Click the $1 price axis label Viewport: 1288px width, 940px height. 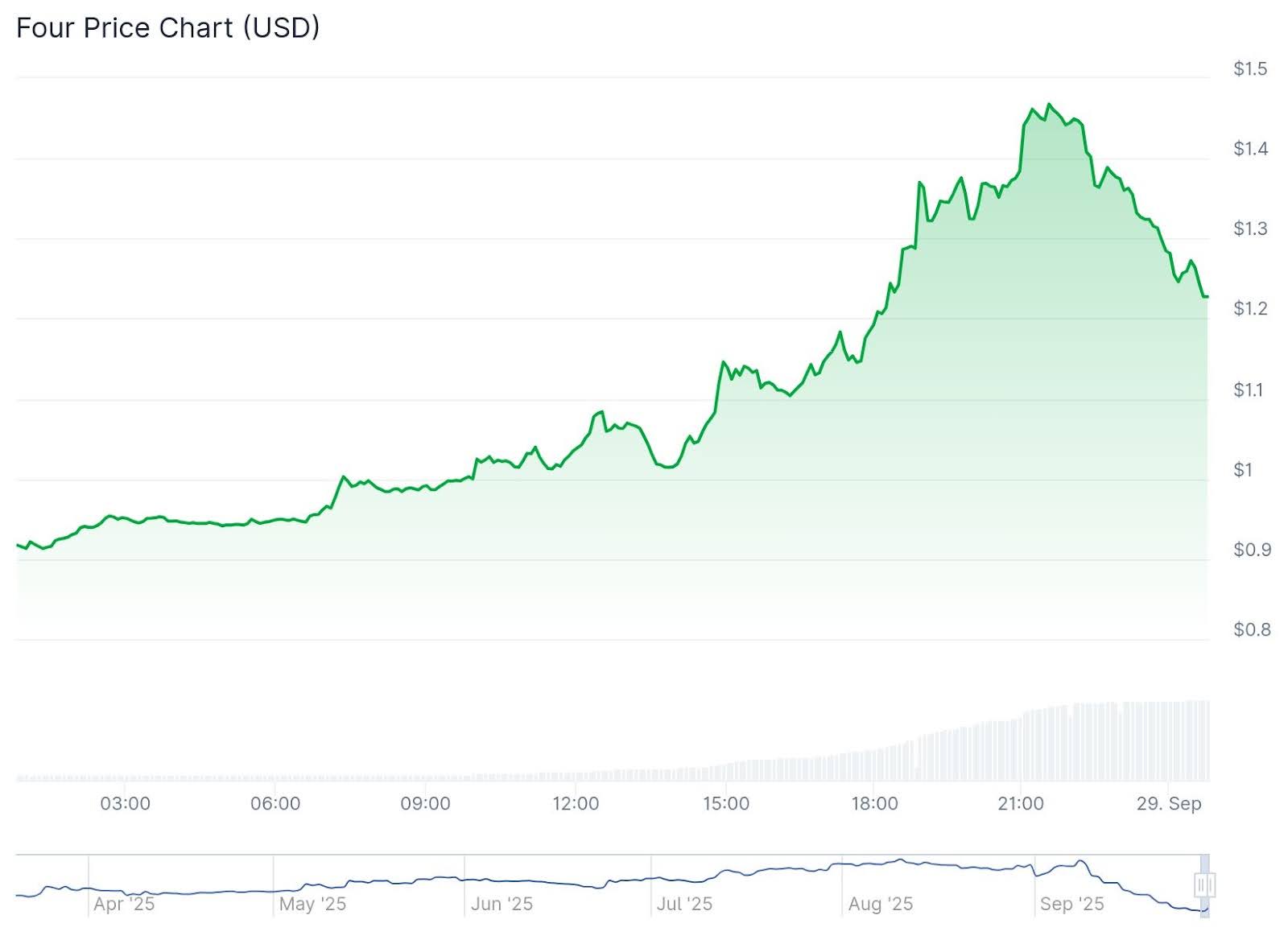click(1243, 470)
